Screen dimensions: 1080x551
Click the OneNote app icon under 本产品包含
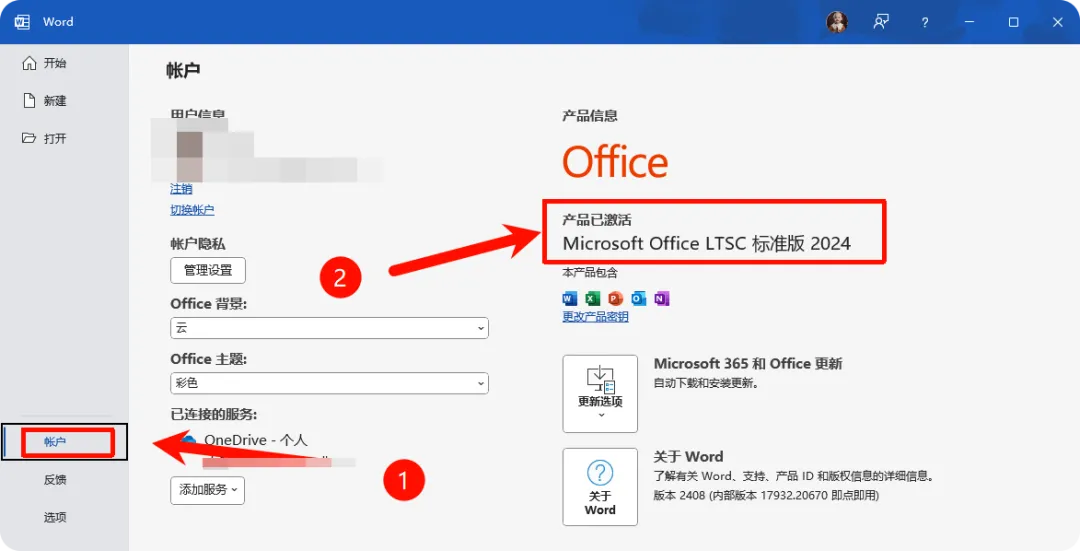click(x=661, y=298)
